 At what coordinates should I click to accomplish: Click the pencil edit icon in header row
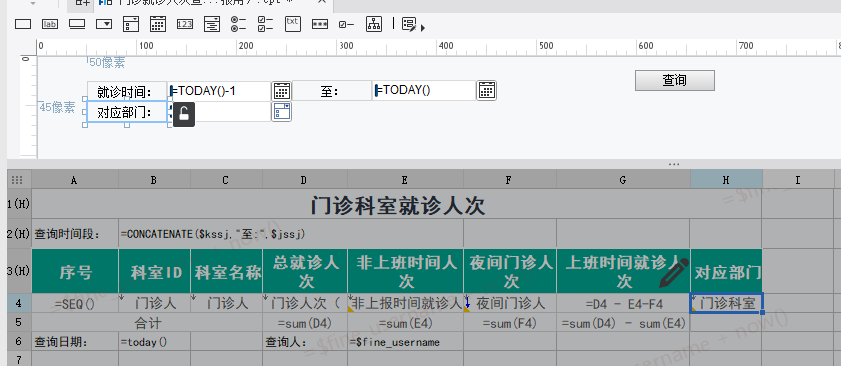tap(674, 272)
